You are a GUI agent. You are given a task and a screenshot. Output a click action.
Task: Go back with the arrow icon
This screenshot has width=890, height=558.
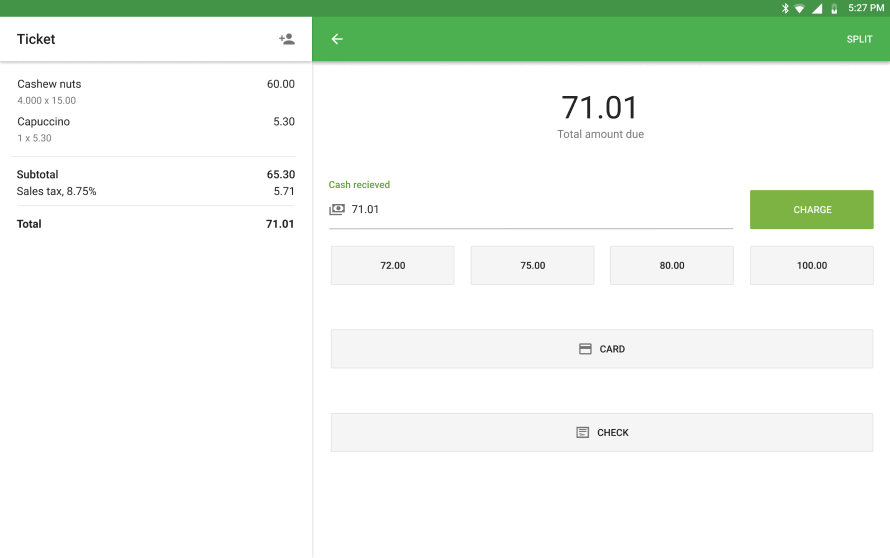click(337, 39)
